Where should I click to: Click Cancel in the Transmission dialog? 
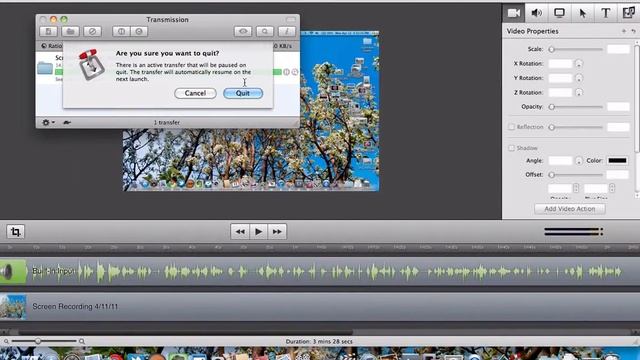coord(195,93)
